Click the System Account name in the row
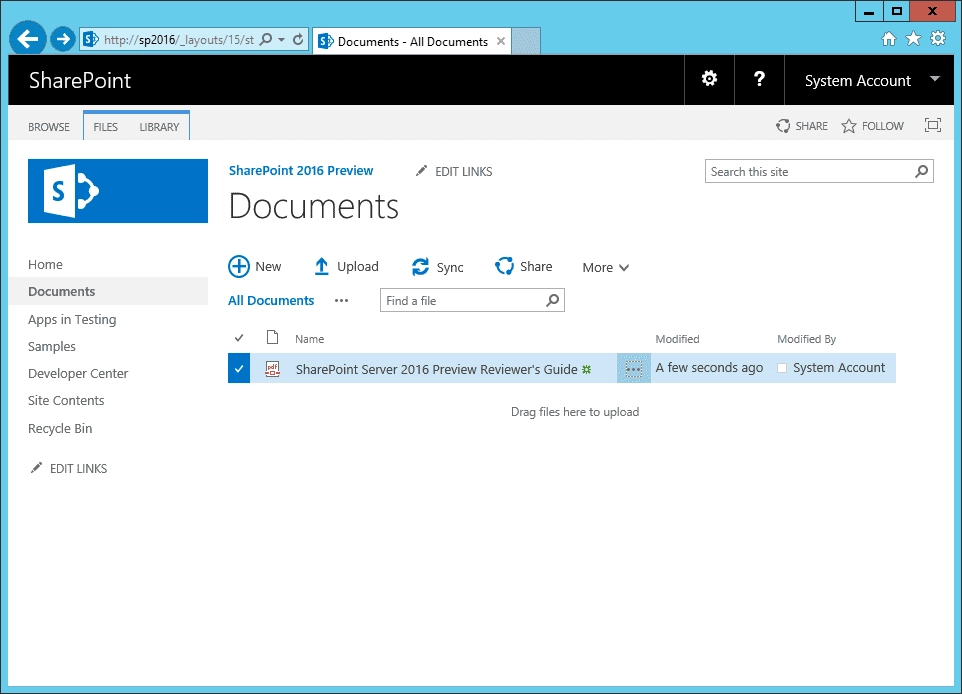The image size is (962, 694). 839,368
